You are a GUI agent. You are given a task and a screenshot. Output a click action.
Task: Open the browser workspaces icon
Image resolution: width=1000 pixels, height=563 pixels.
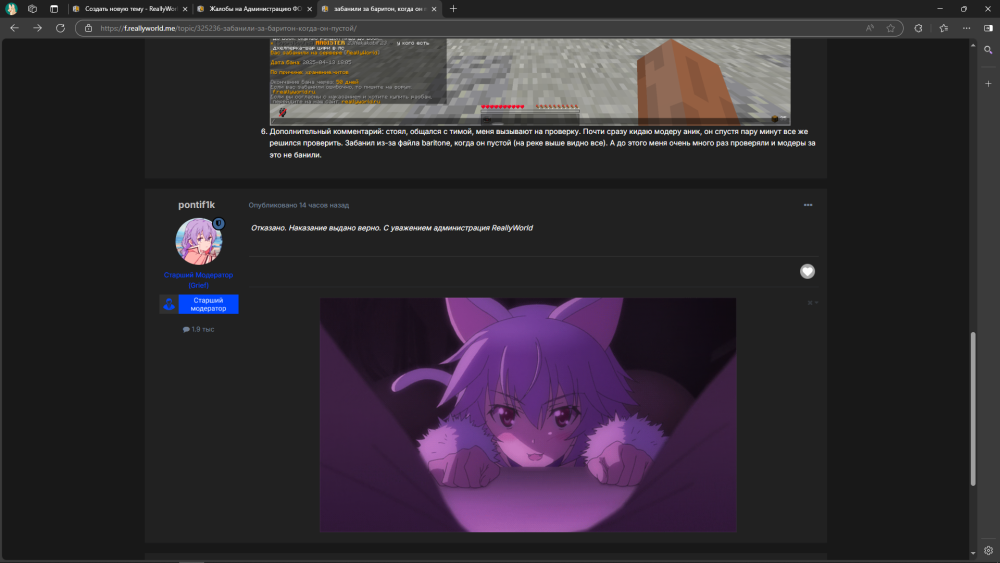33,9
